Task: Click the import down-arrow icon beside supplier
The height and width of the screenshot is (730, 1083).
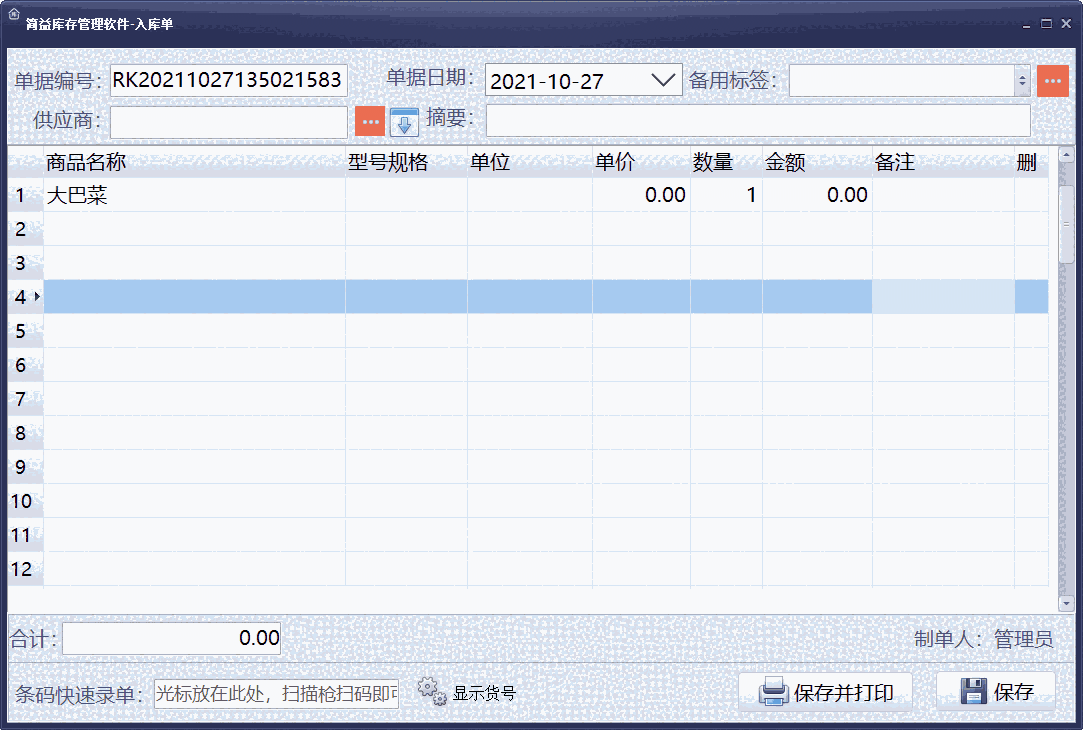Action: pyautogui.click(x=404, y=122)
